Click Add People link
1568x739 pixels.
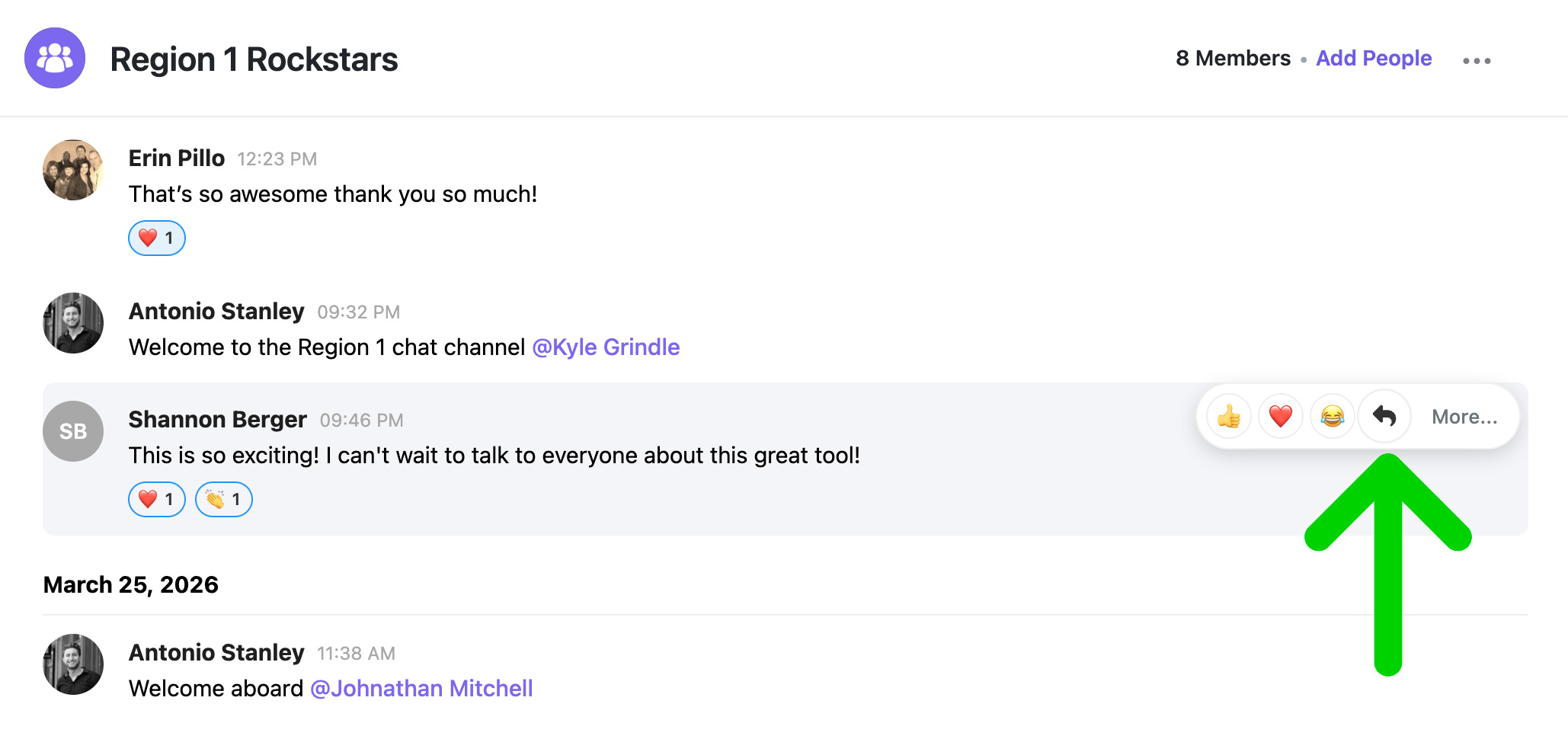tap(1374, 58)
